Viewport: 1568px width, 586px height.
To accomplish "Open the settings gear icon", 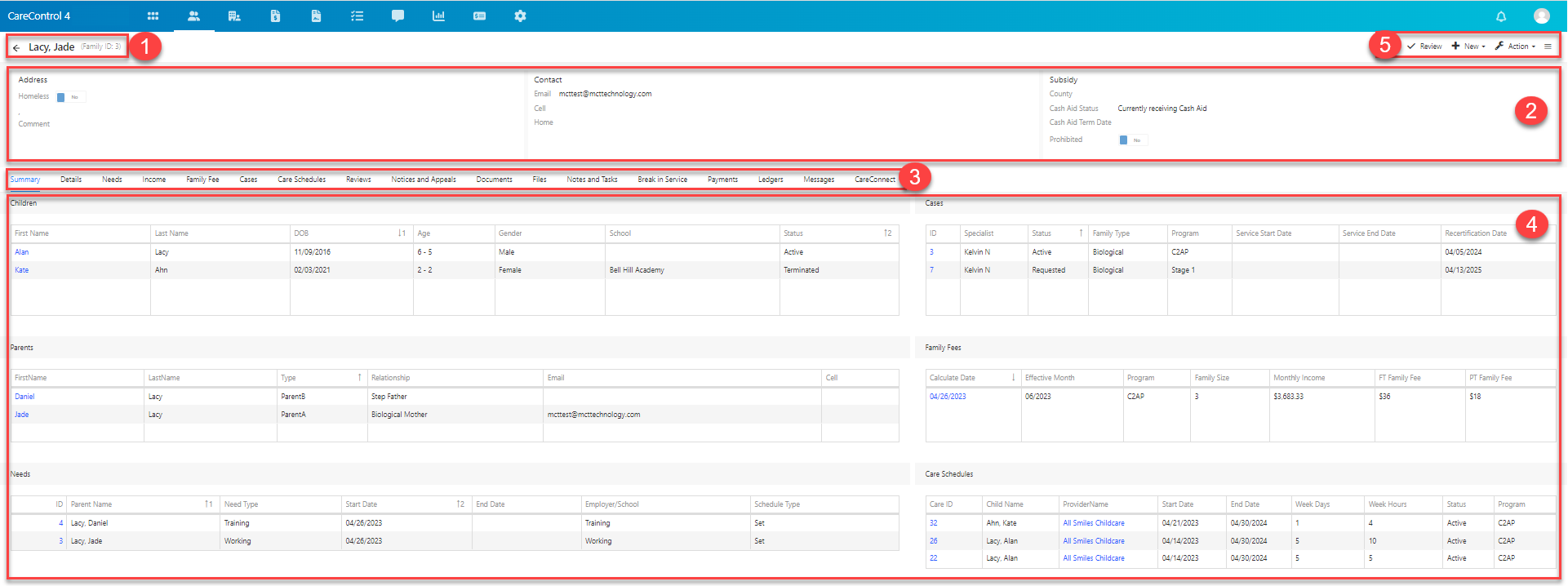I will coord(520,16).
